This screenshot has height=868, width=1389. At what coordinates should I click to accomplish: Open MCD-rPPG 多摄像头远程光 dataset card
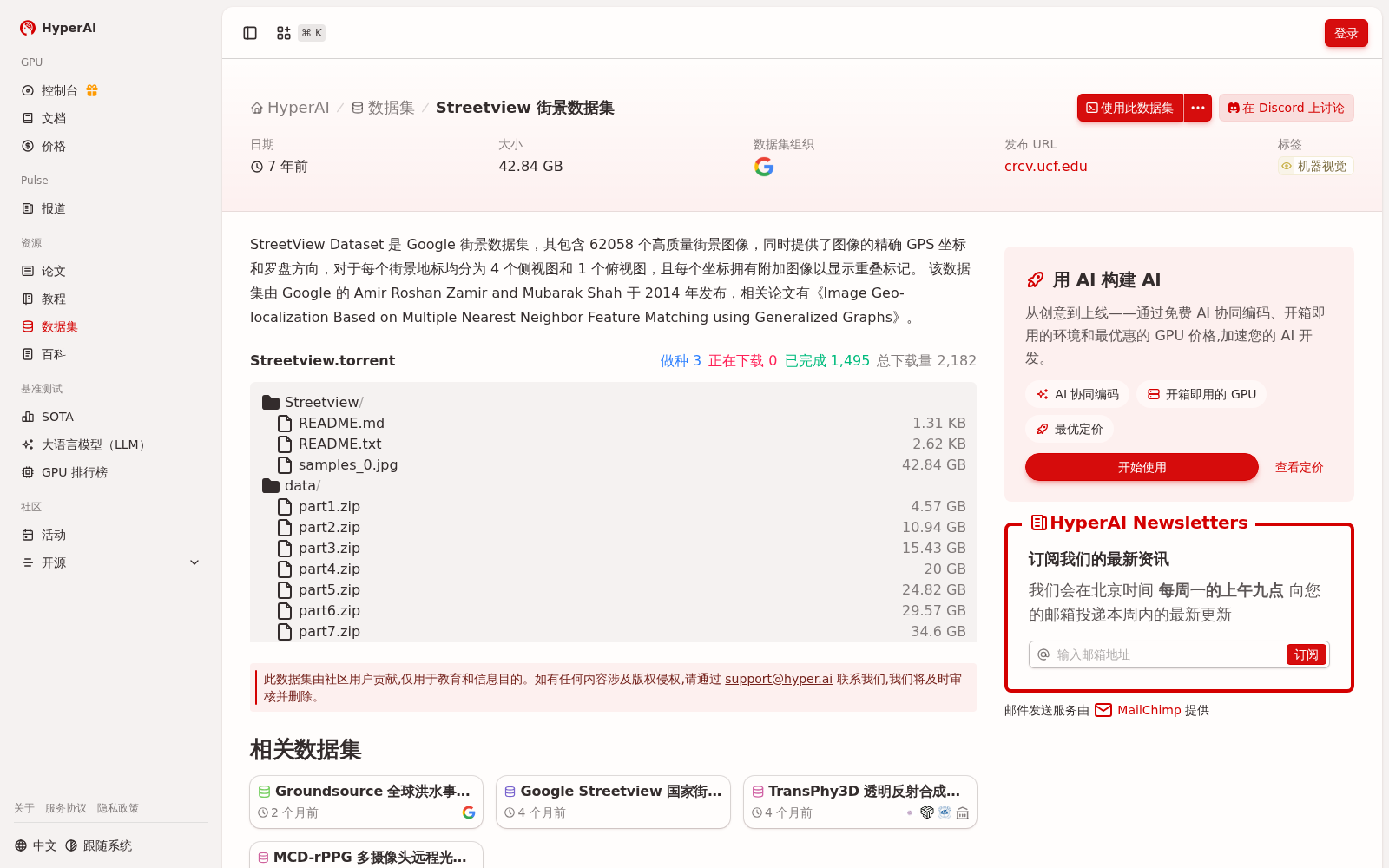[x=366, y=855]
